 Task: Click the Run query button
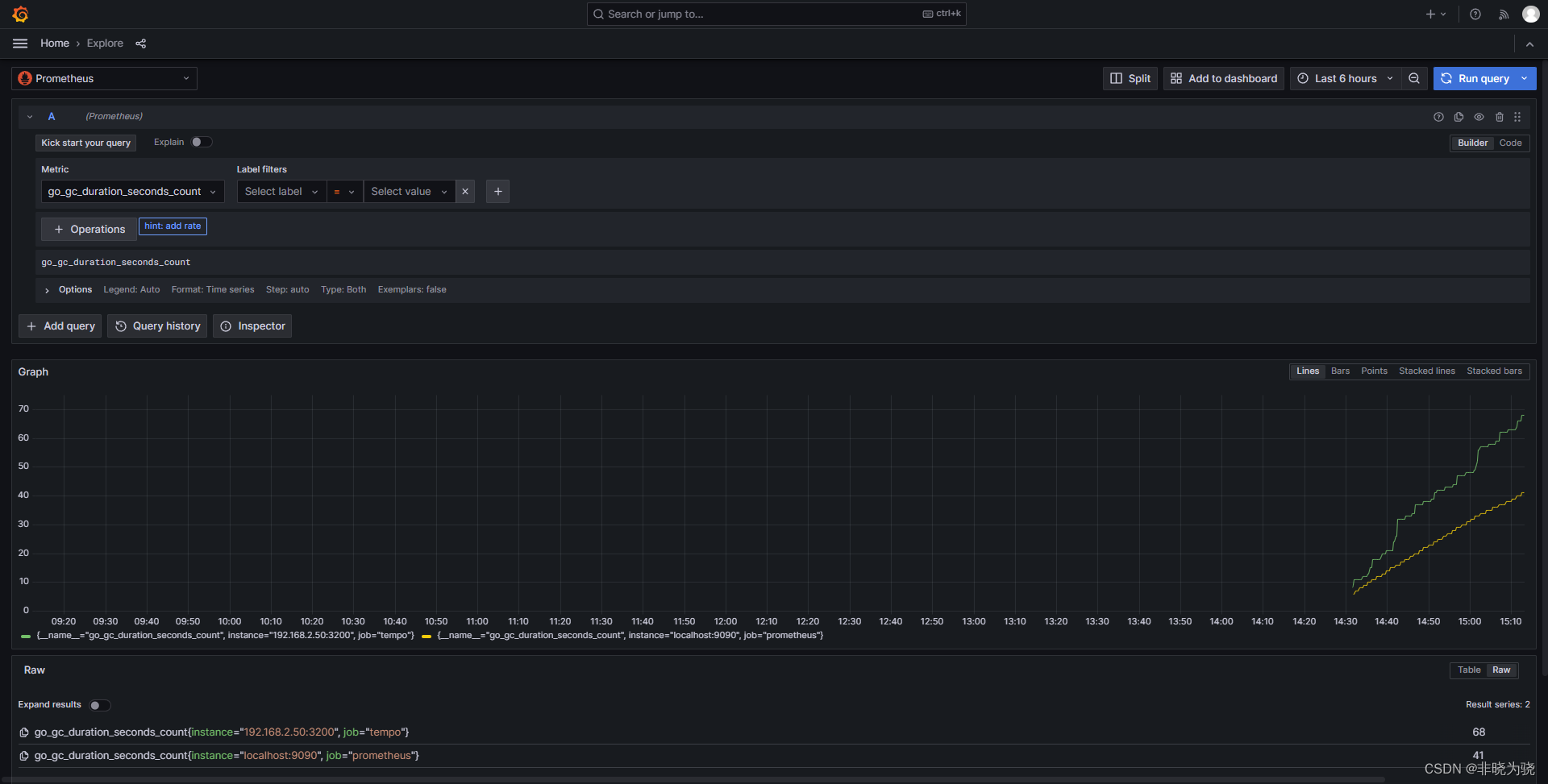tap(1475, 78)
